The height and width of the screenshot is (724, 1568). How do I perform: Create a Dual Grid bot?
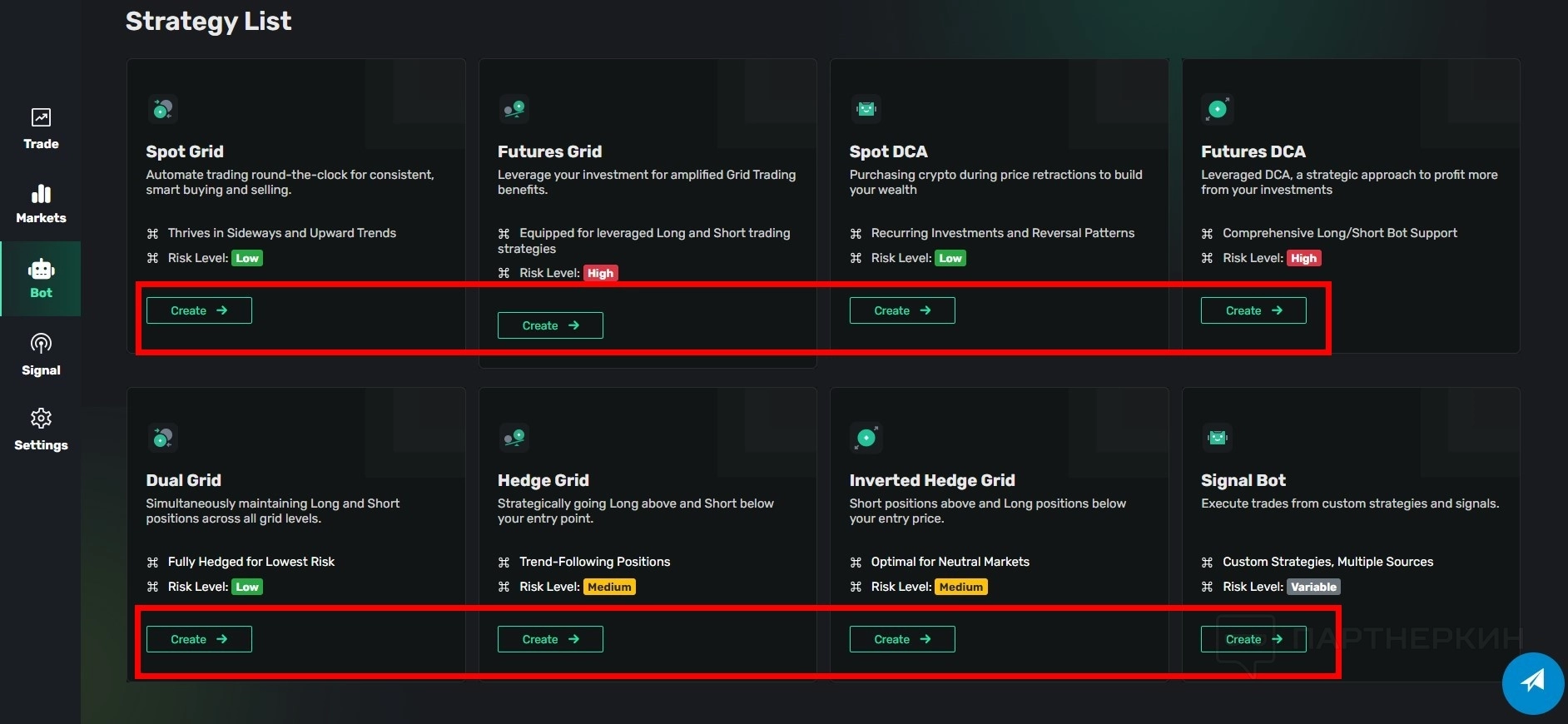pyautogui.click(x=199, y=639)
